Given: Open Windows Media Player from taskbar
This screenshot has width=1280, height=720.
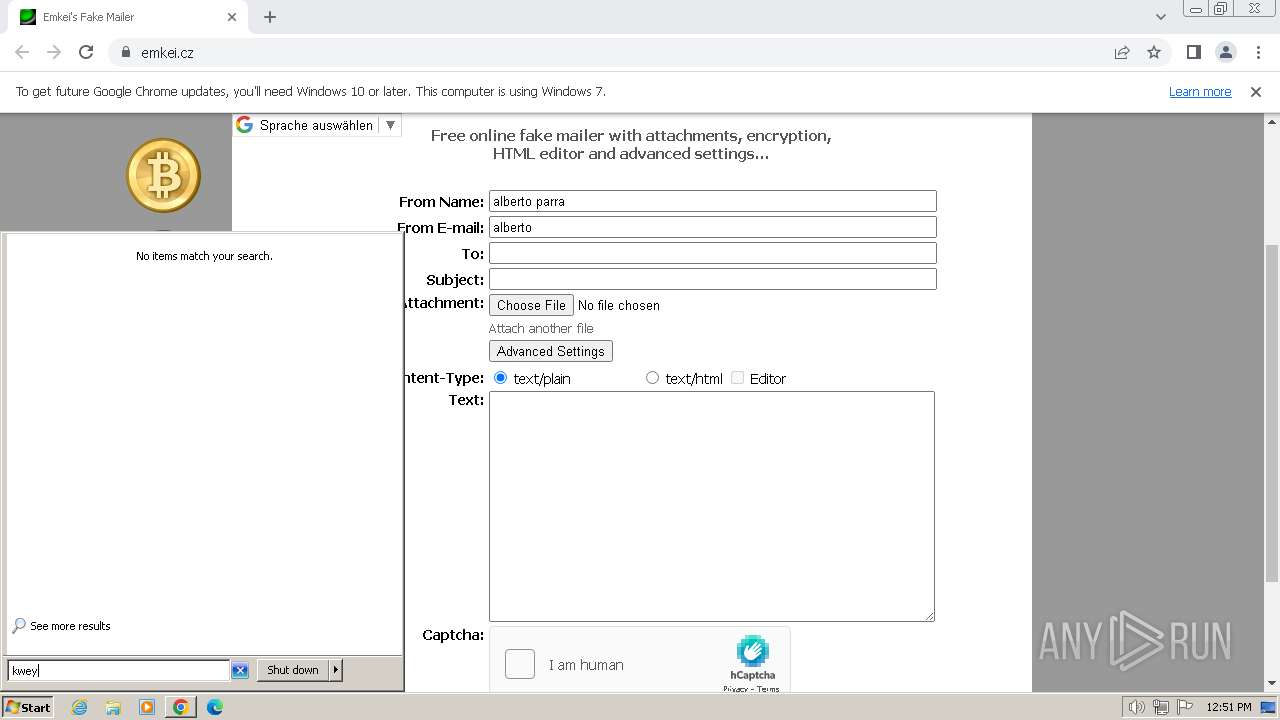Looking at the screenshot, I should coord(147,707).
